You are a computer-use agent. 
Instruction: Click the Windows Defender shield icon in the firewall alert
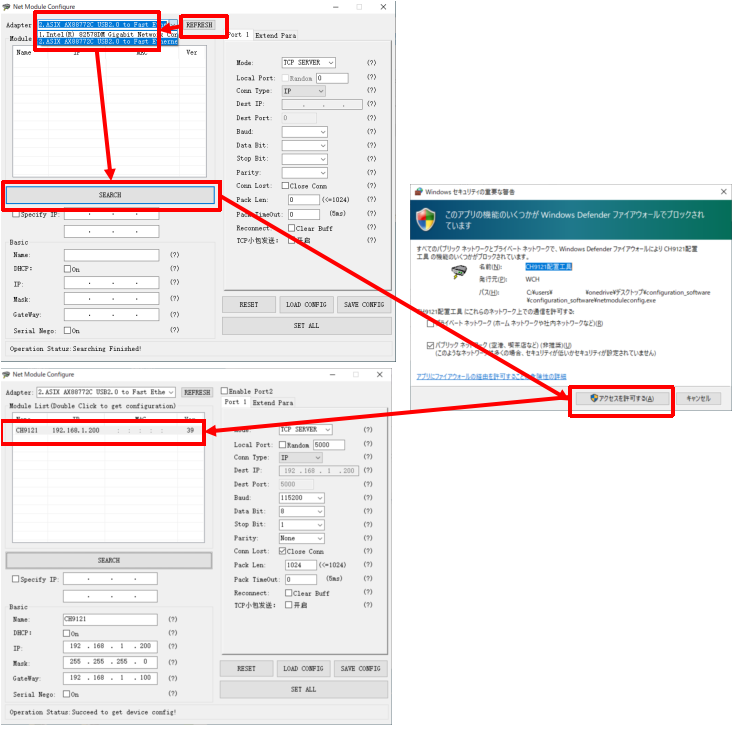pos(427,219)
